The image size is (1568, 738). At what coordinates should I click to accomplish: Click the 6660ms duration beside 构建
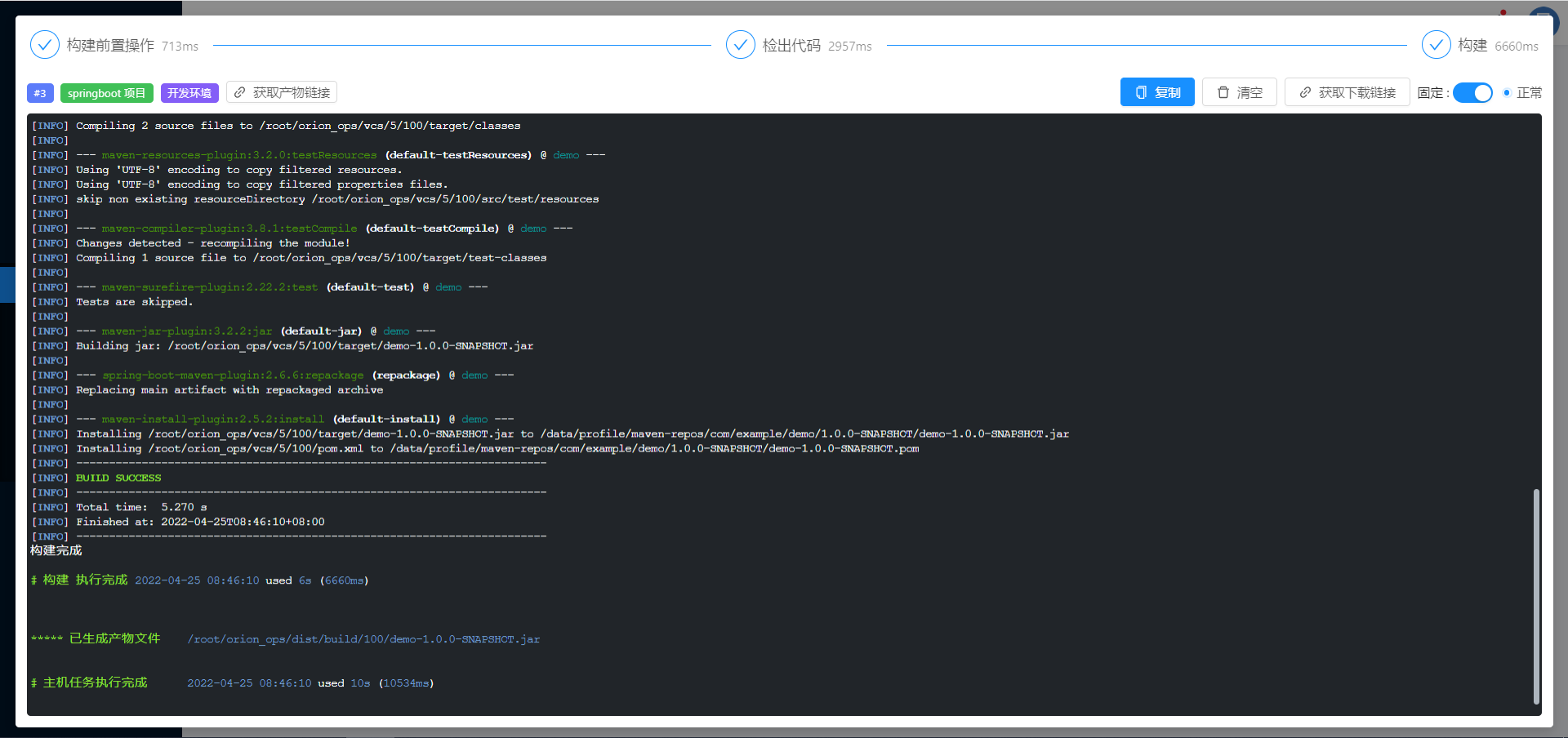pyautogui.click(x=1517, y=47)
